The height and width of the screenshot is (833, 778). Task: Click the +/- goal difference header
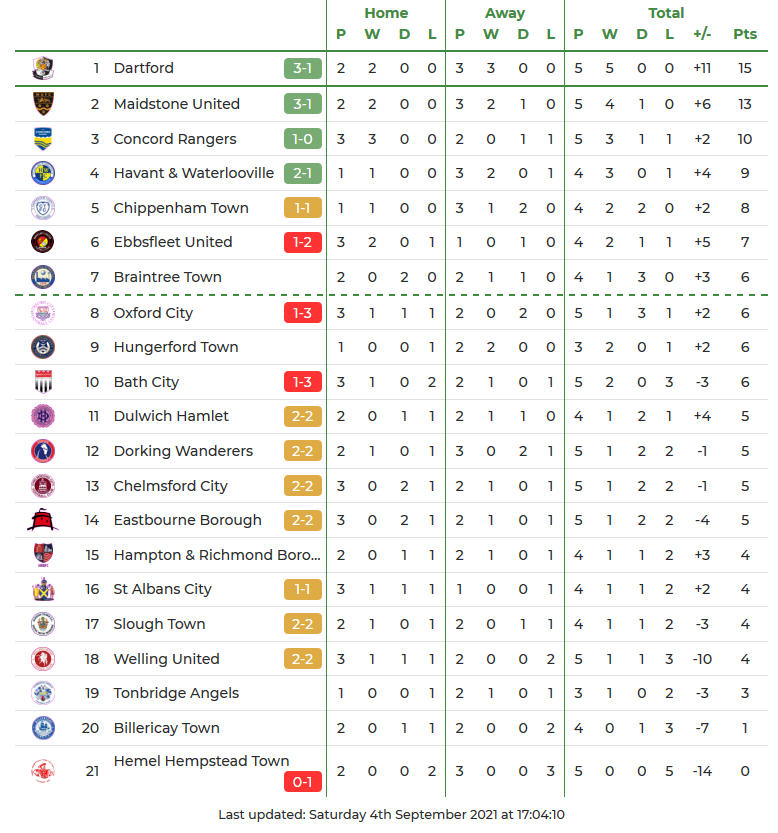click(702, 34)
